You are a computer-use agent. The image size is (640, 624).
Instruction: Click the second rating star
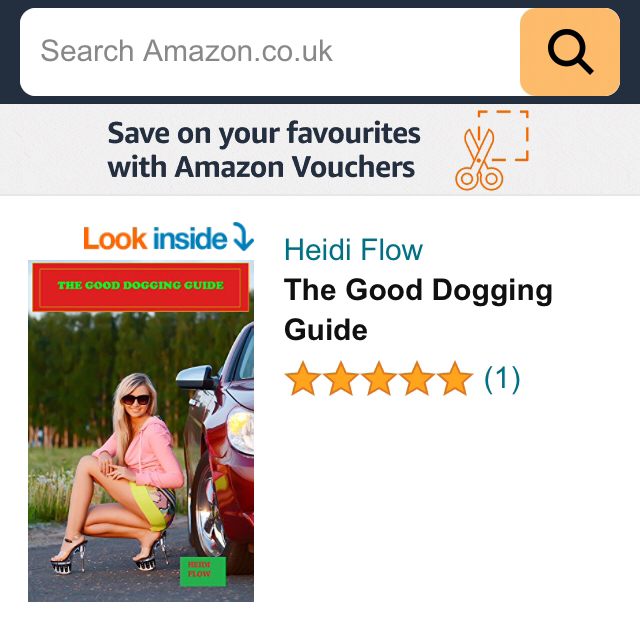(x=341, y=379)
